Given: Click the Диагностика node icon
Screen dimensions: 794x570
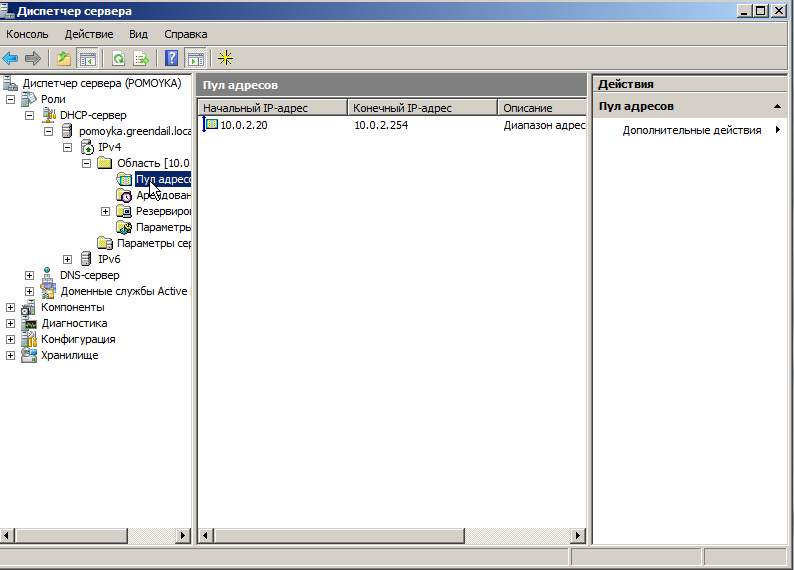Looking at the screenshot, I should (x=29, y=323).
